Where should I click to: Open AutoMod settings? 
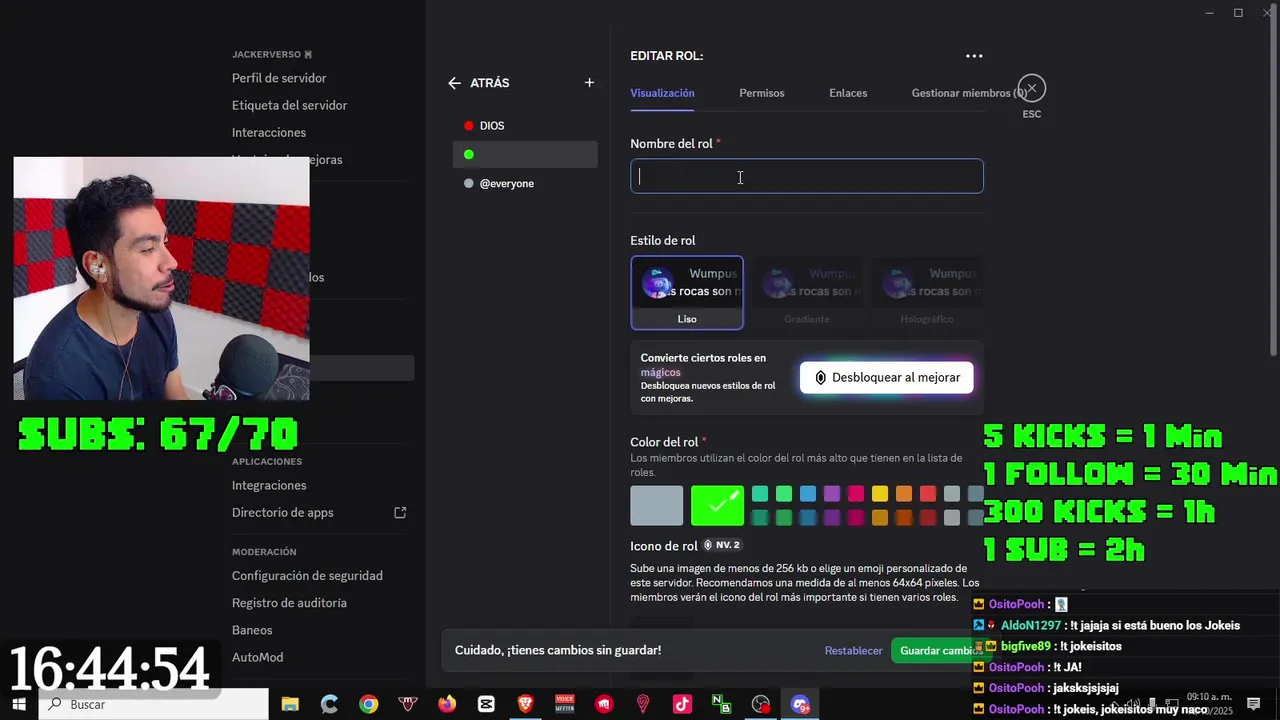[257, 657]
